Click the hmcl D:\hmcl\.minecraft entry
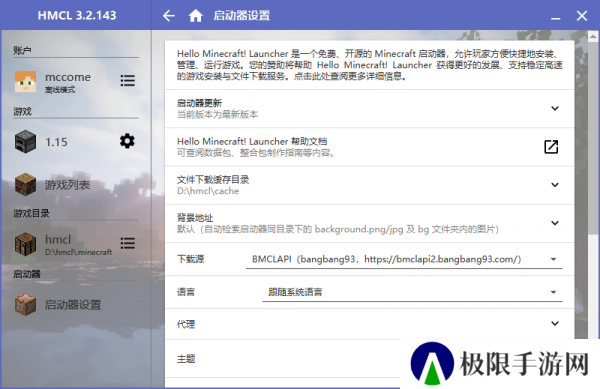 78,244
